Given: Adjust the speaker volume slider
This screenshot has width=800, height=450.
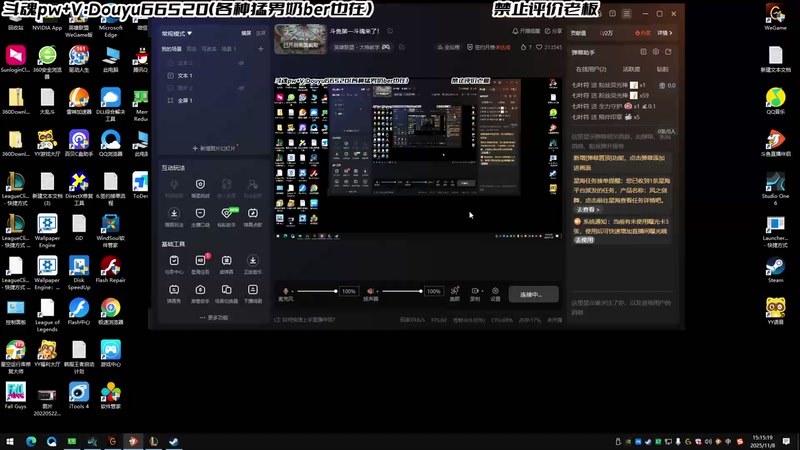Looking at the screenshot, I should [403, 291].
